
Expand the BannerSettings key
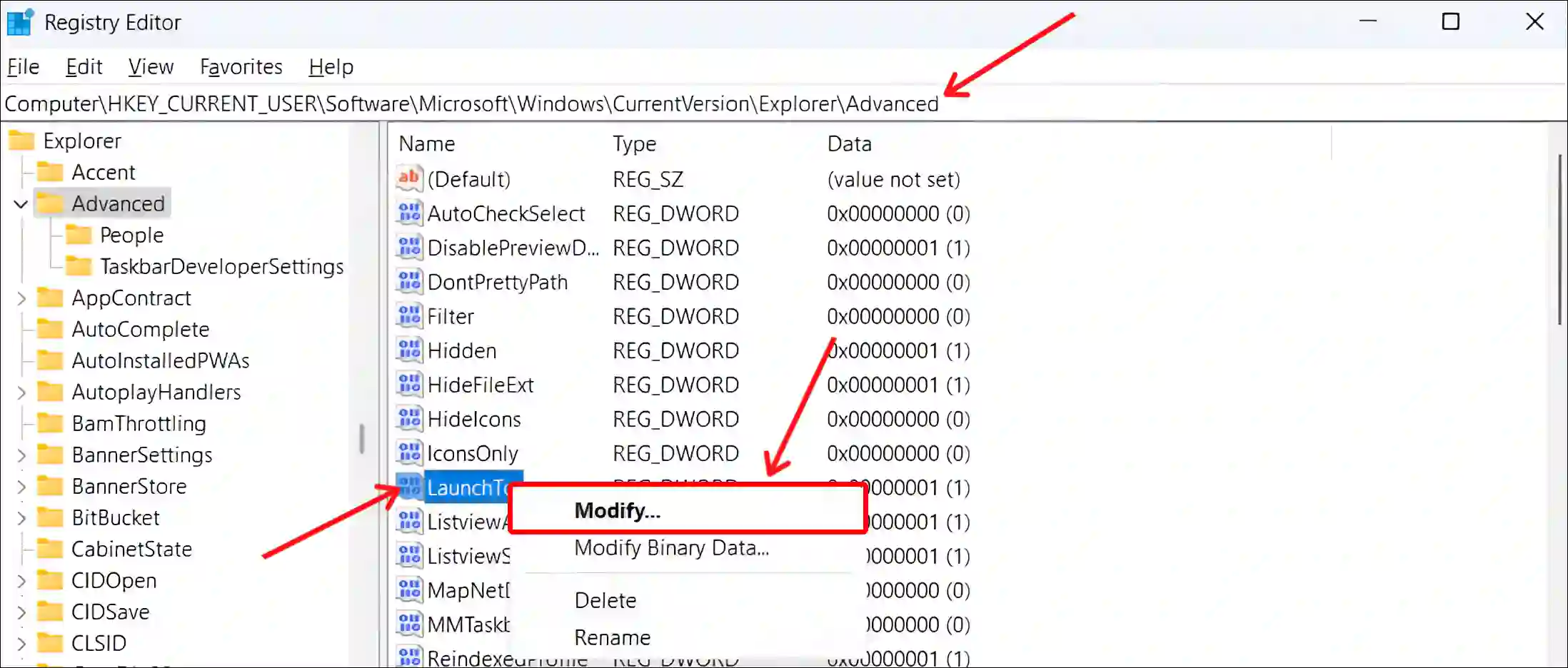21,455
